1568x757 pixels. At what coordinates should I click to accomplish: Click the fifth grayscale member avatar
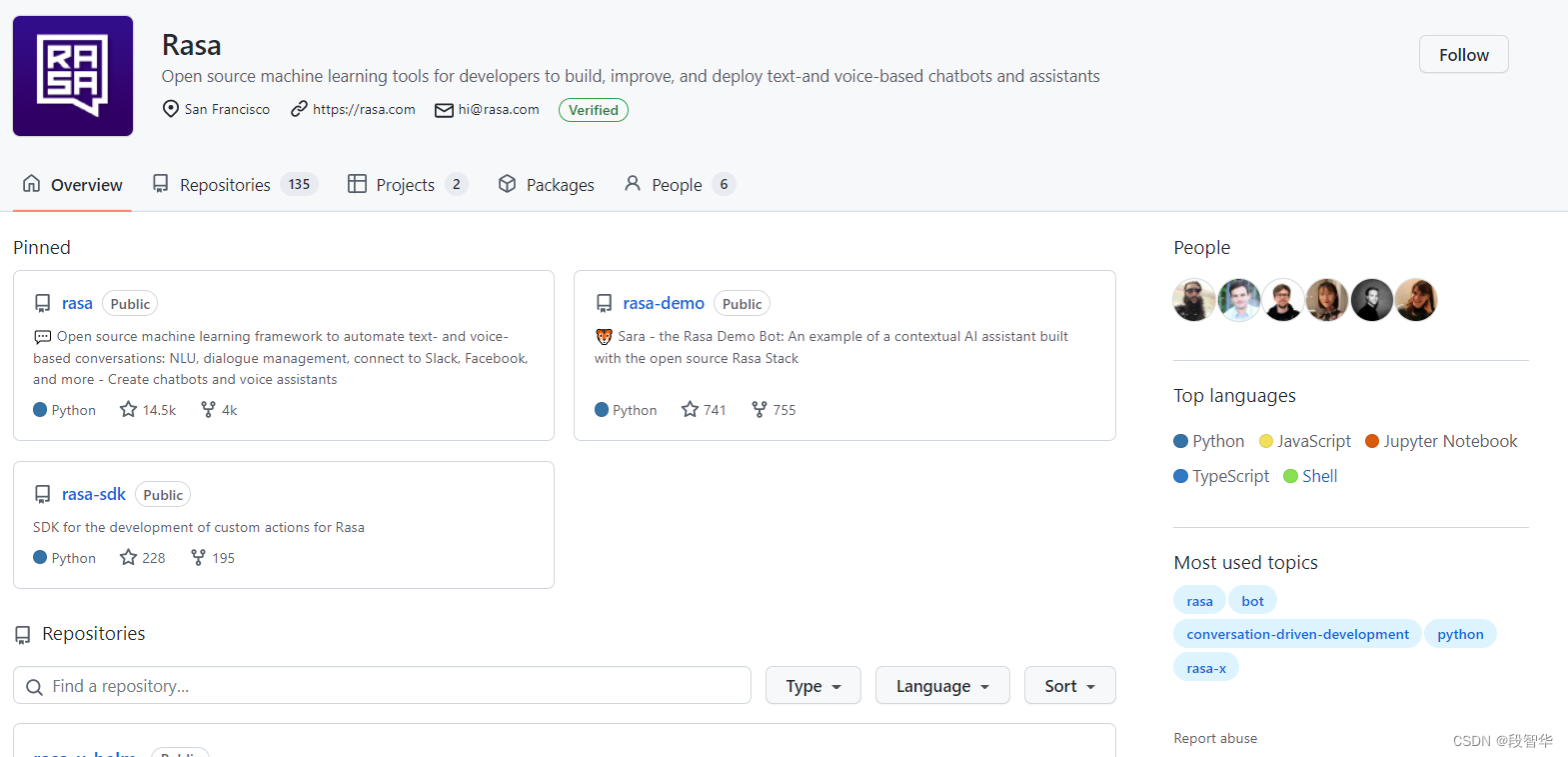[1372, 300]
